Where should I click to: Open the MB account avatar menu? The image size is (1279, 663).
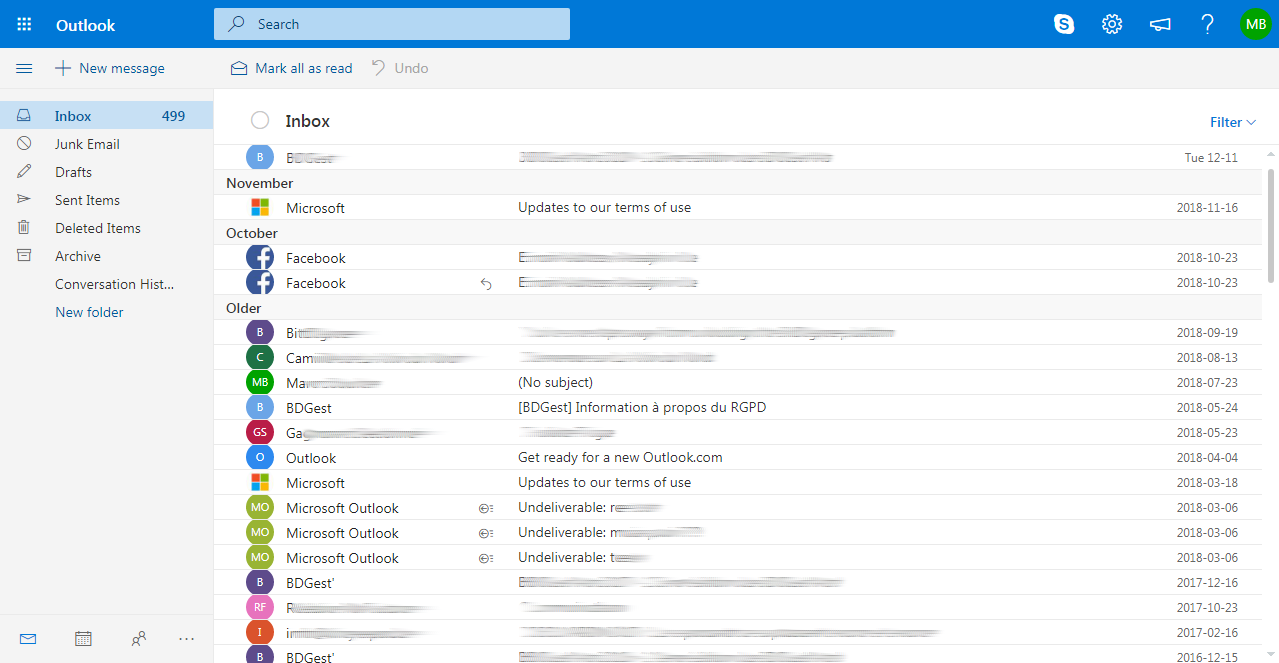coord(1255,23)
